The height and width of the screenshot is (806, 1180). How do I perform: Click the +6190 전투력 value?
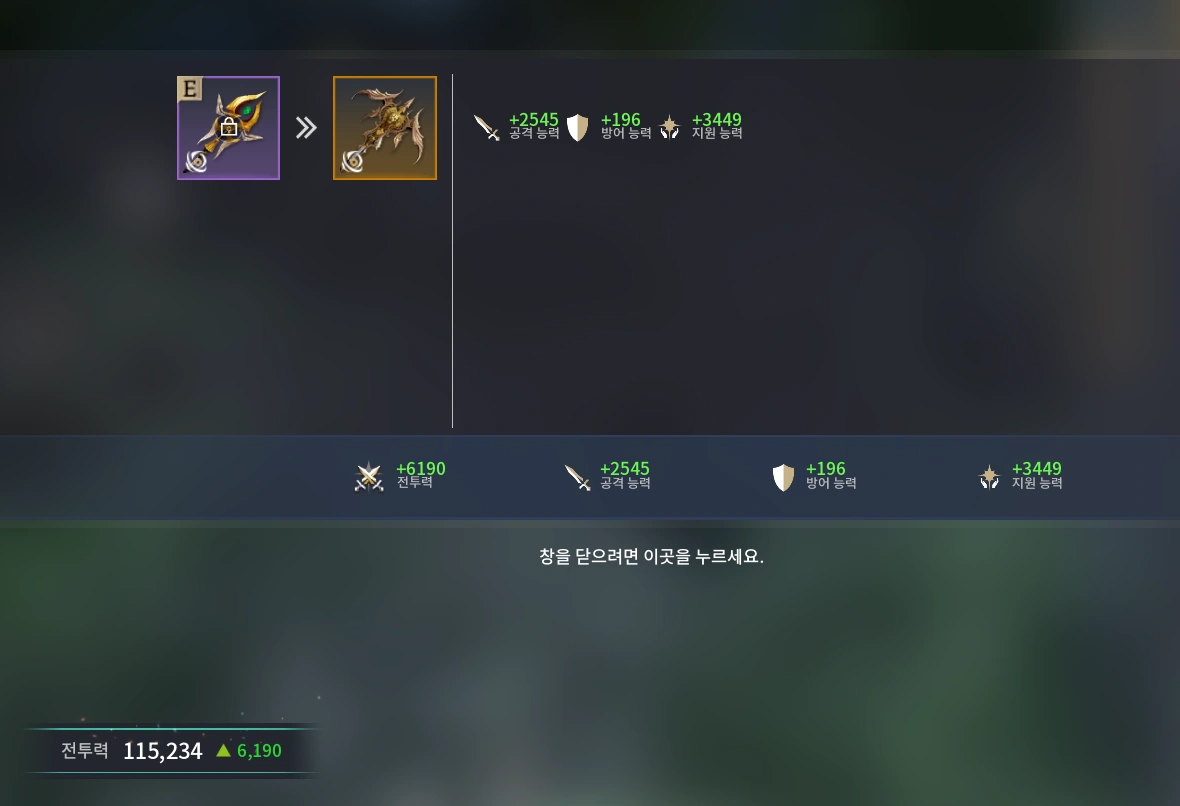click(421, 475)
